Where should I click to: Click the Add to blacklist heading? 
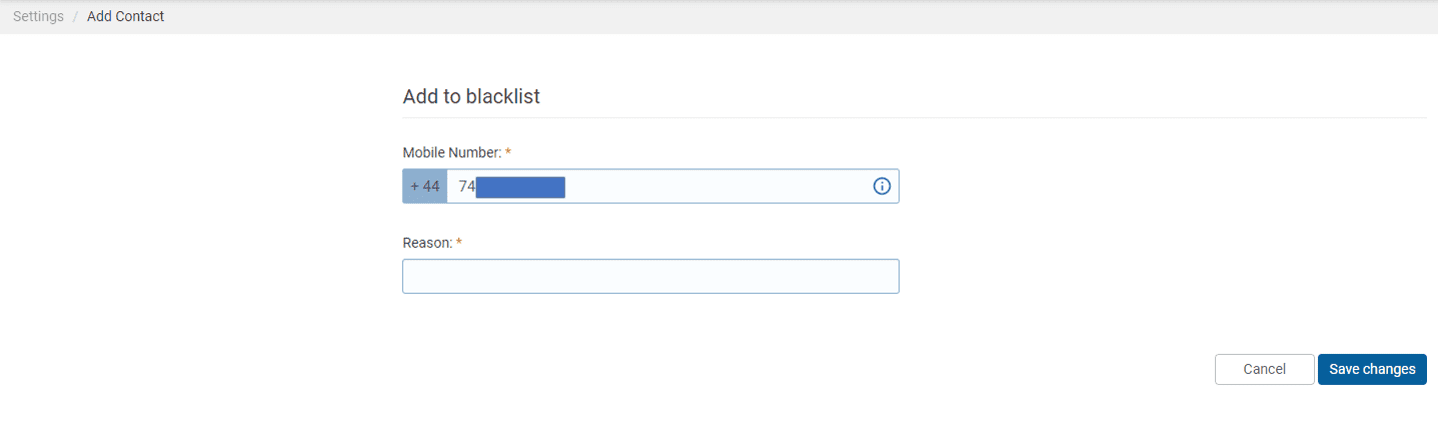[471, 96]
